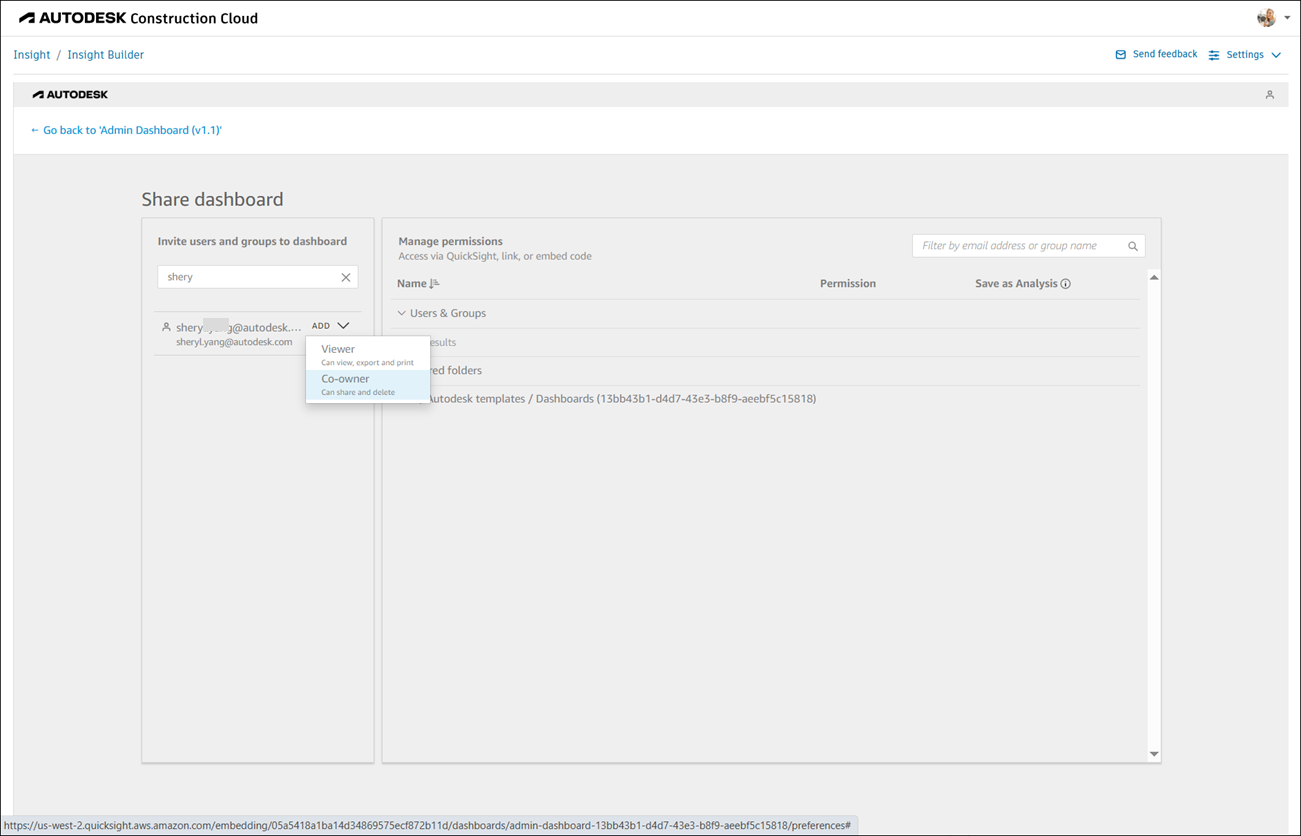Click the Share dashboard title
This screenshot has width=1301, height=836.
point(212,199)
